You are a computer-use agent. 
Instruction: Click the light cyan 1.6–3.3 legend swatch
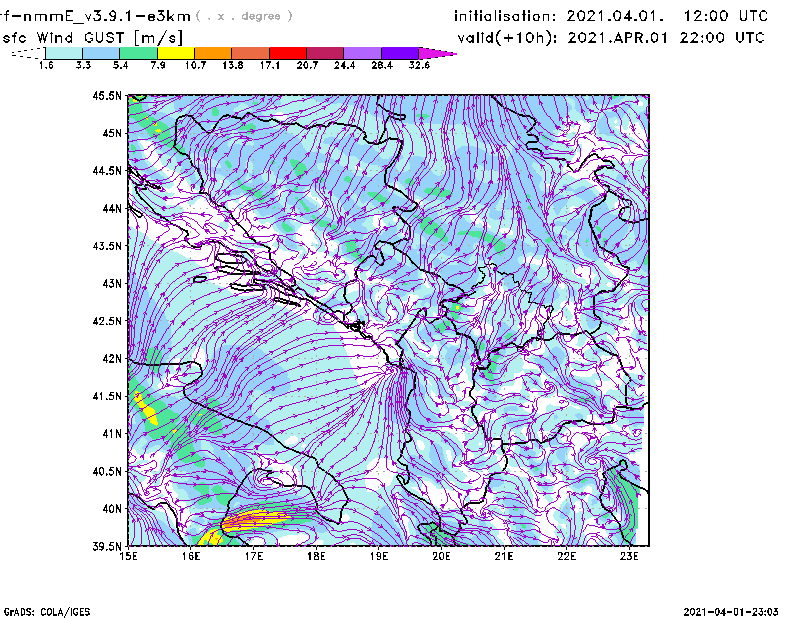(64, 53)
